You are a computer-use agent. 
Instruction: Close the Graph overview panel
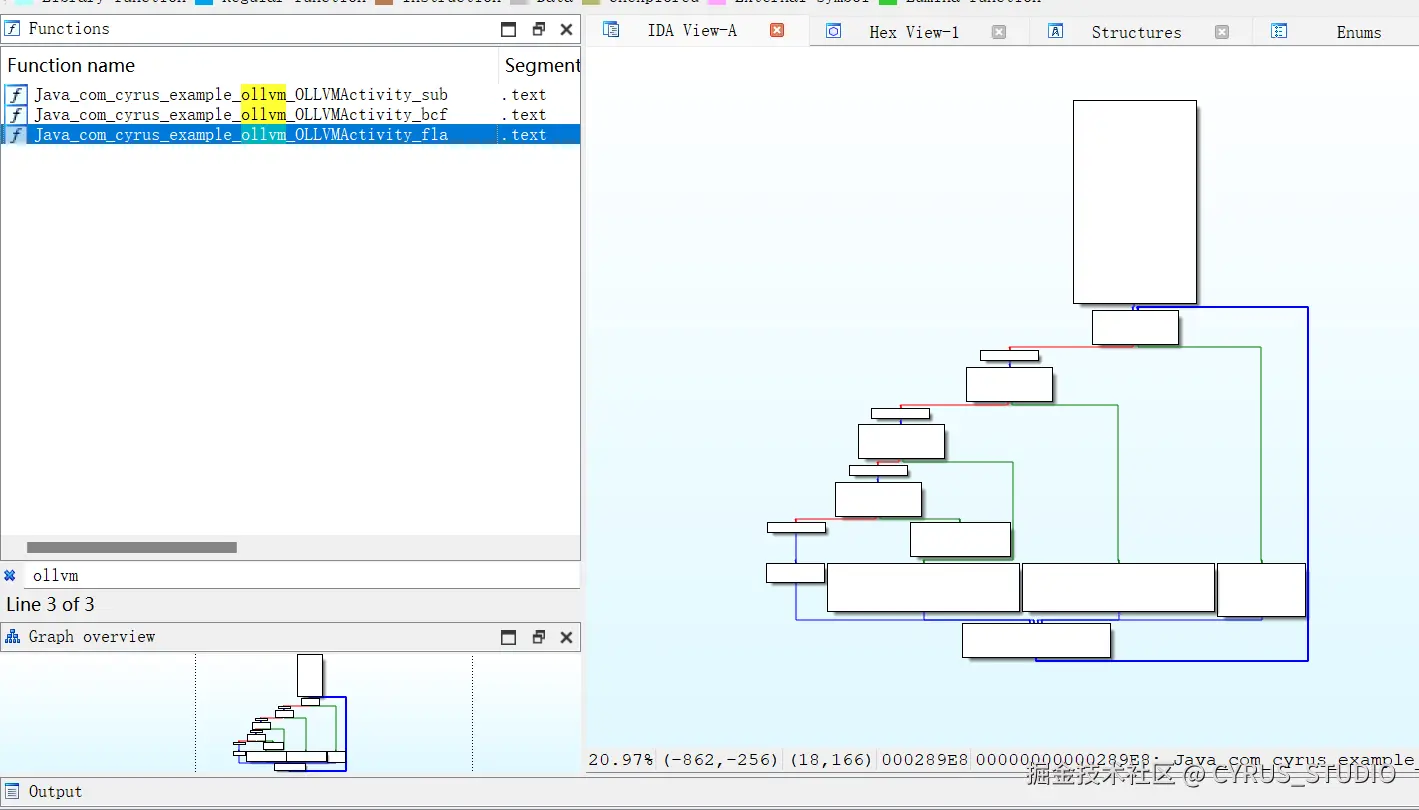566,637
